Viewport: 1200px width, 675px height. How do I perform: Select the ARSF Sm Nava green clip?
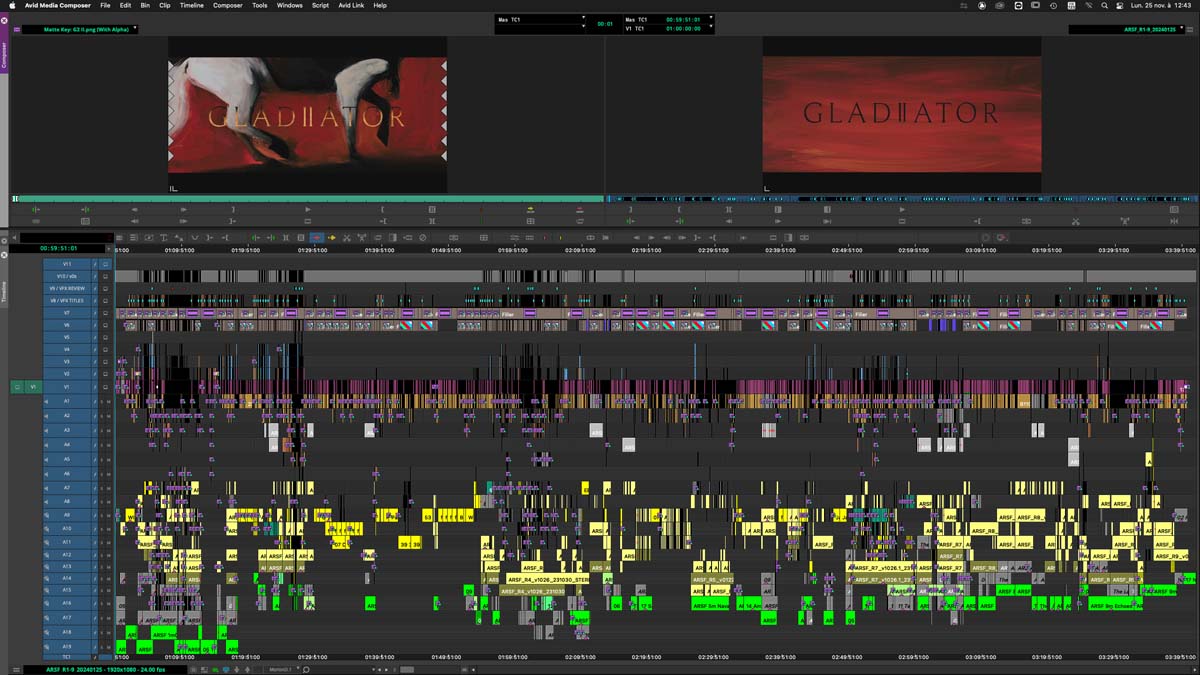712,605
